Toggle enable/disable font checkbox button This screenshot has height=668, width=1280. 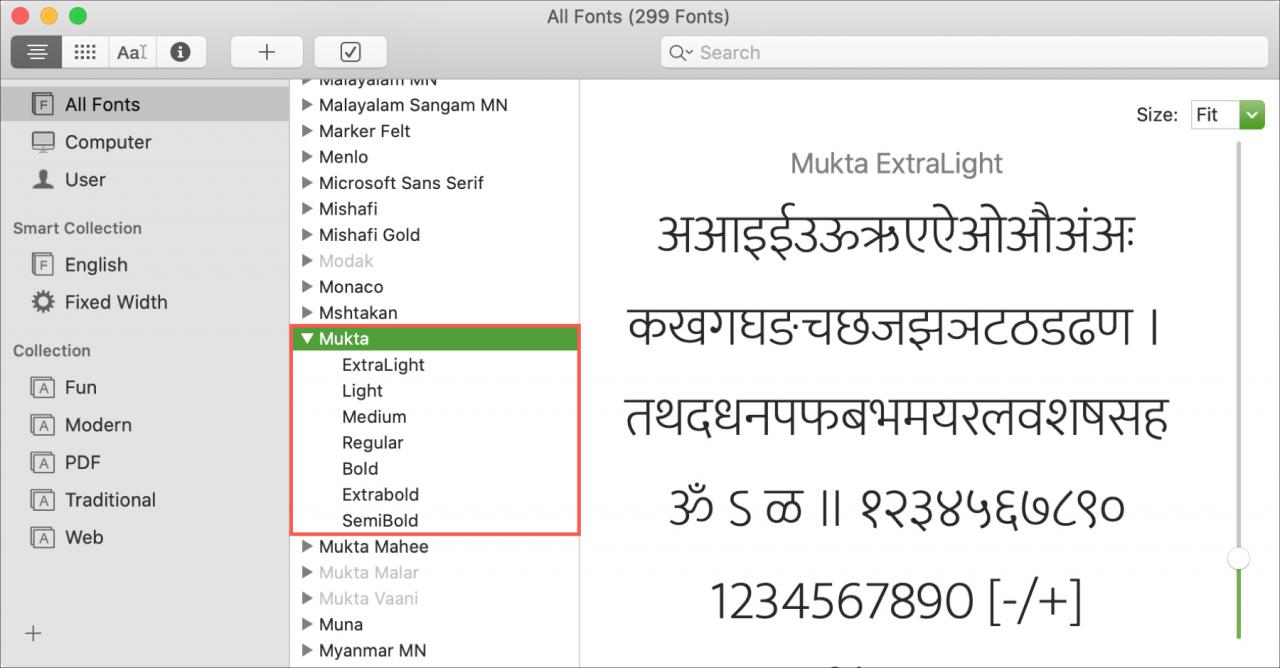(x=350, y=52)
